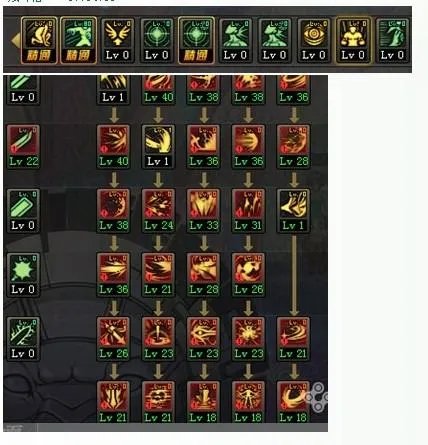
Task: Select the golden eye passive skill icon
Action: pos(313,40)
